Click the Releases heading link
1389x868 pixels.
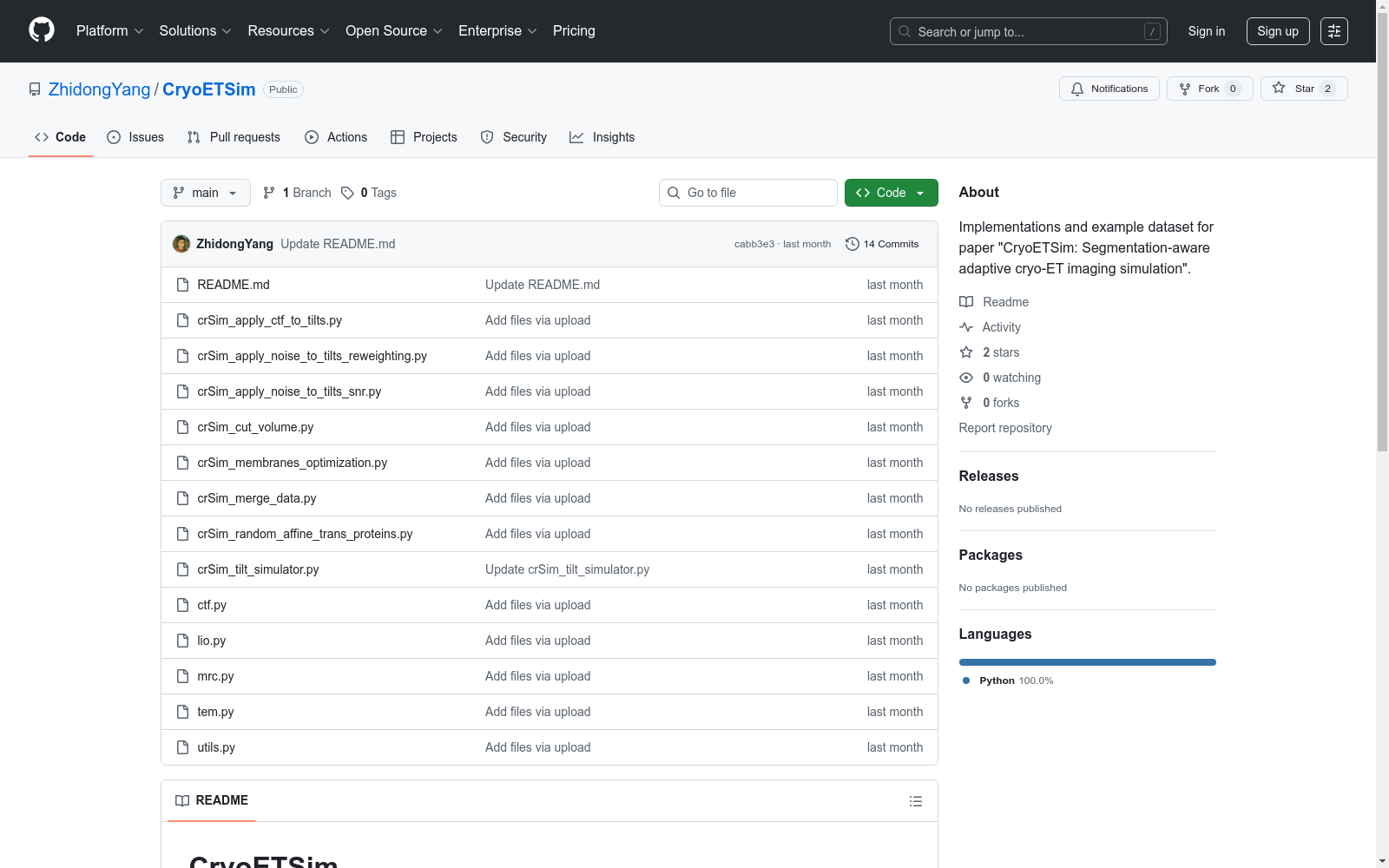coord(989,476)
